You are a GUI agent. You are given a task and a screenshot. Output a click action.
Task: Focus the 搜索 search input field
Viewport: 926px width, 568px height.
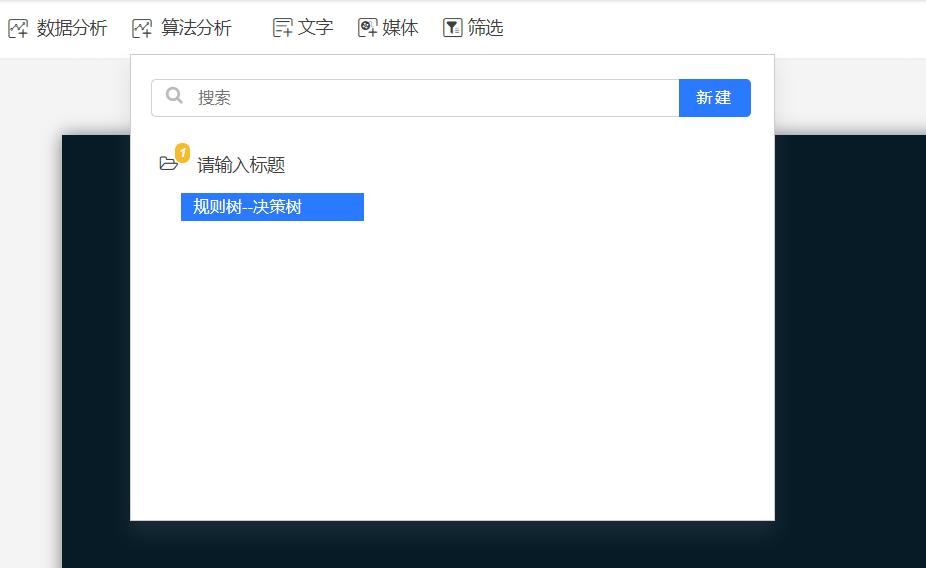click(x=415, y=98)
